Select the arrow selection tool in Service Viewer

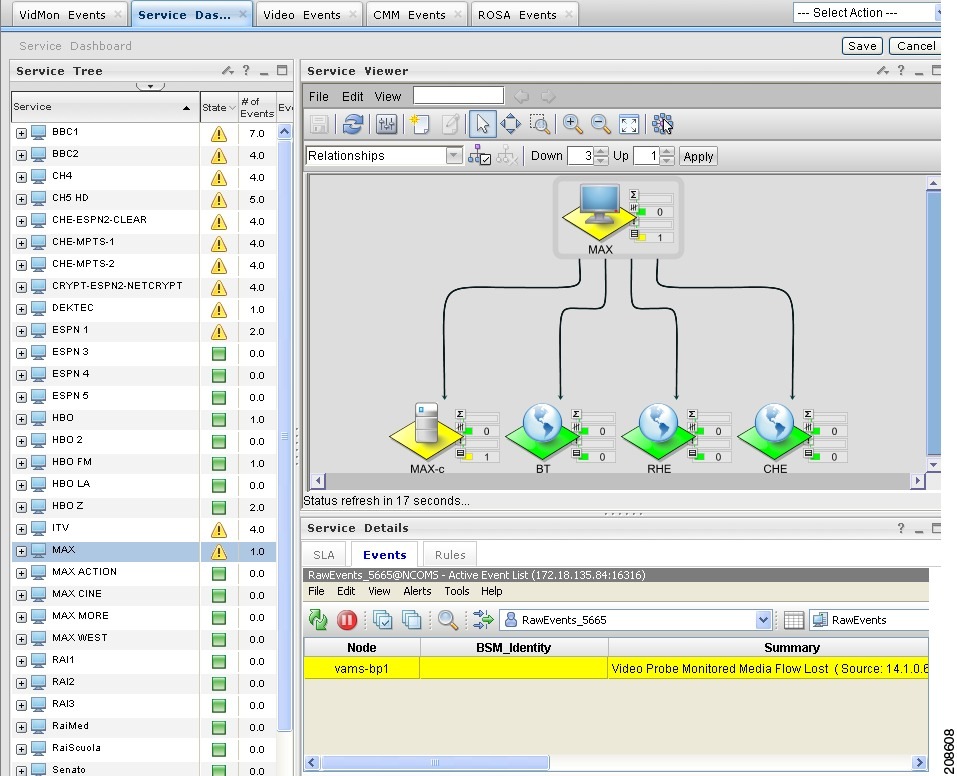click(482, 124)
